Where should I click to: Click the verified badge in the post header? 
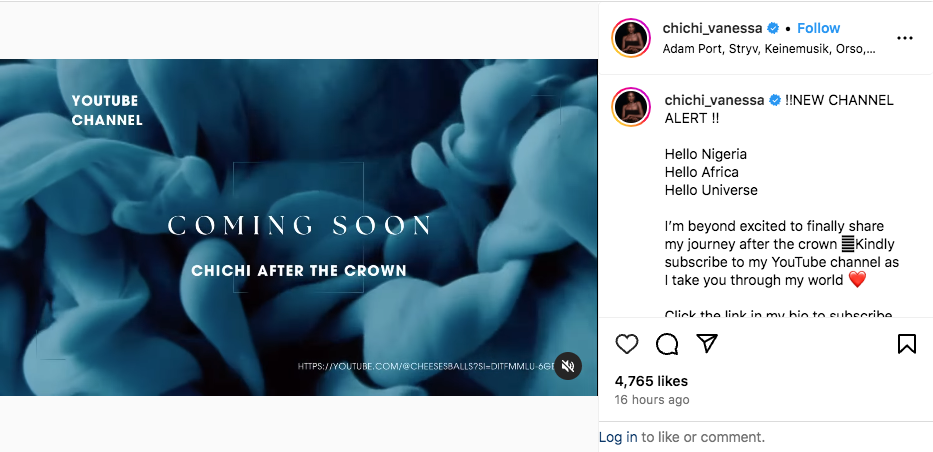773,28
